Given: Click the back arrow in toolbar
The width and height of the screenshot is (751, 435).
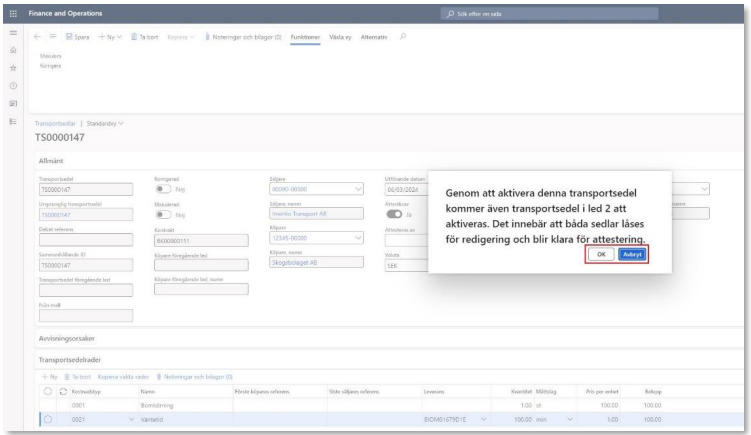Looking at the screenshot, I should click(37, 37).
